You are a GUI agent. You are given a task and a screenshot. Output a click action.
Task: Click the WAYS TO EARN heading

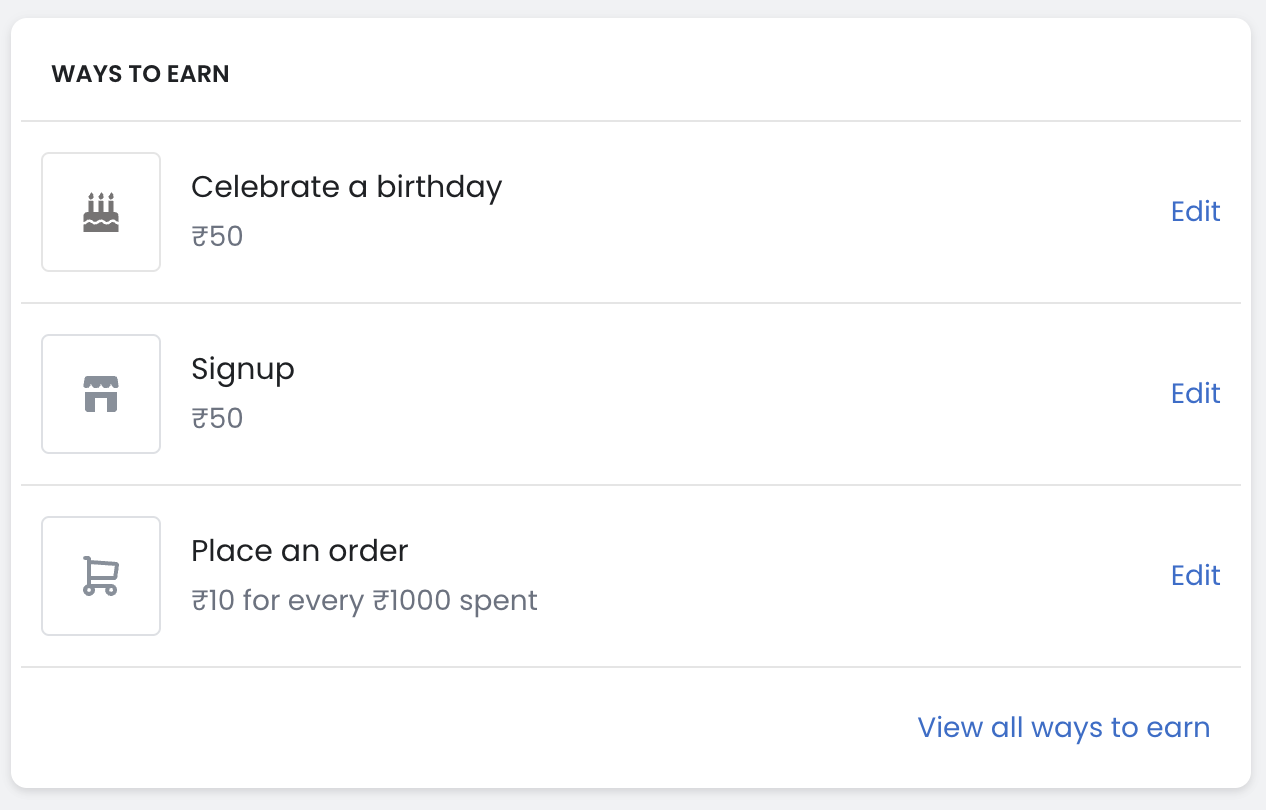(140, 74)
